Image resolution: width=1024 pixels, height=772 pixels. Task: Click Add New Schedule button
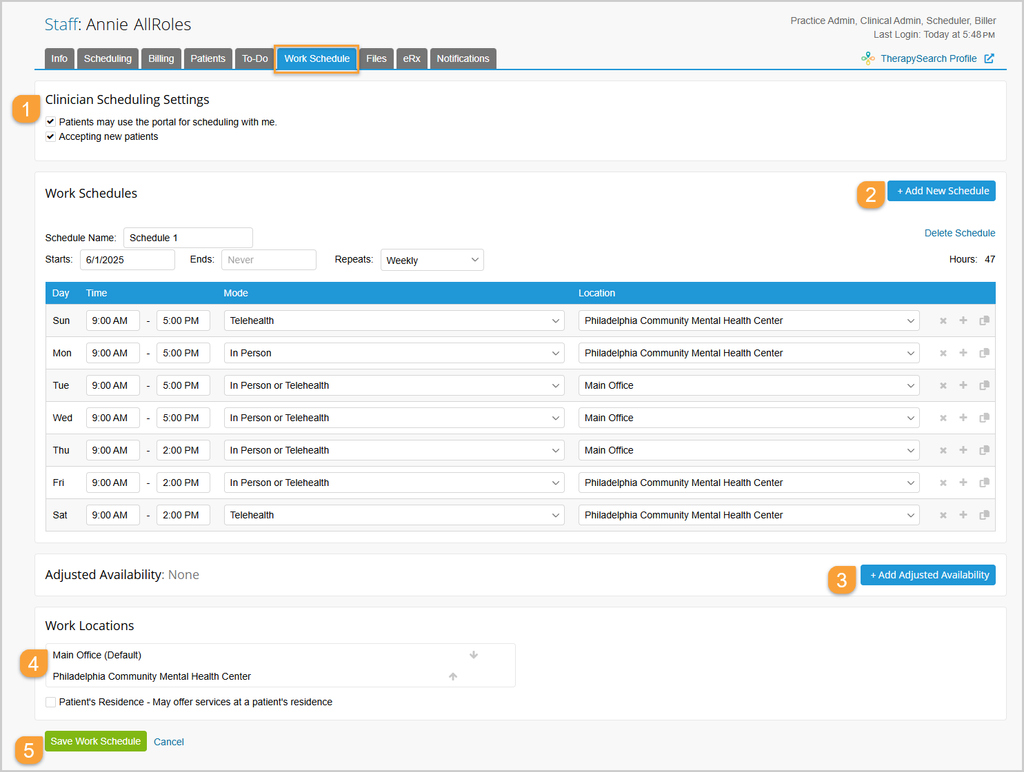pos(941,191)
